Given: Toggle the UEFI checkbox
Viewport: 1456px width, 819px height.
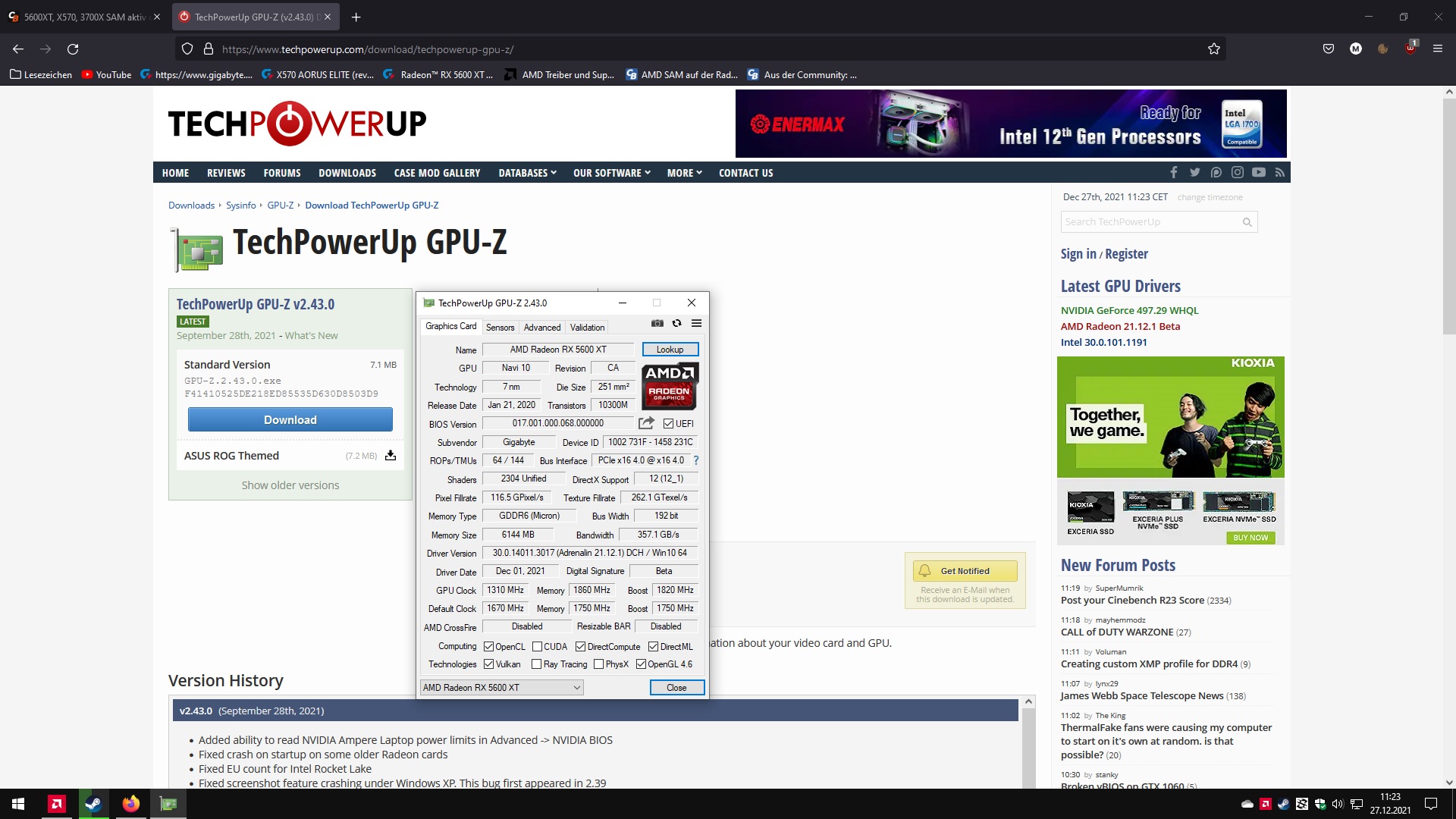Looking at the screenshot, I should click(x=668, y=424).
